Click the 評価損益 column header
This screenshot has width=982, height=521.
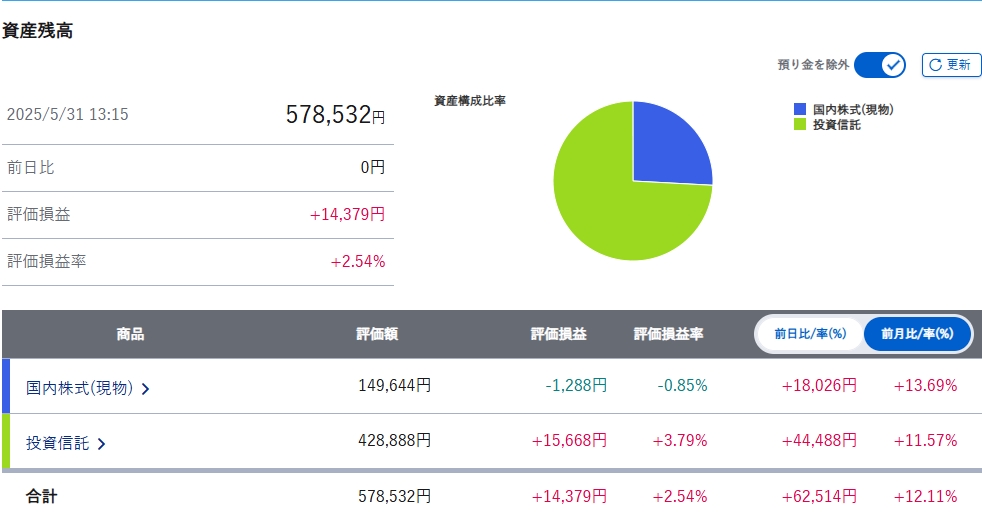[x=558, y=334]
